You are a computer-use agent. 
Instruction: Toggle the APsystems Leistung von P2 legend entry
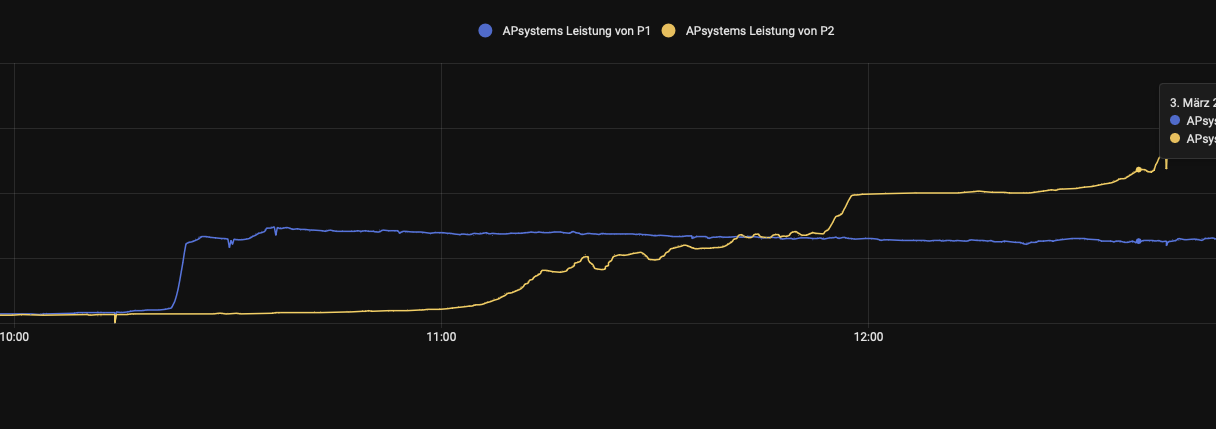tap(749, 31)
